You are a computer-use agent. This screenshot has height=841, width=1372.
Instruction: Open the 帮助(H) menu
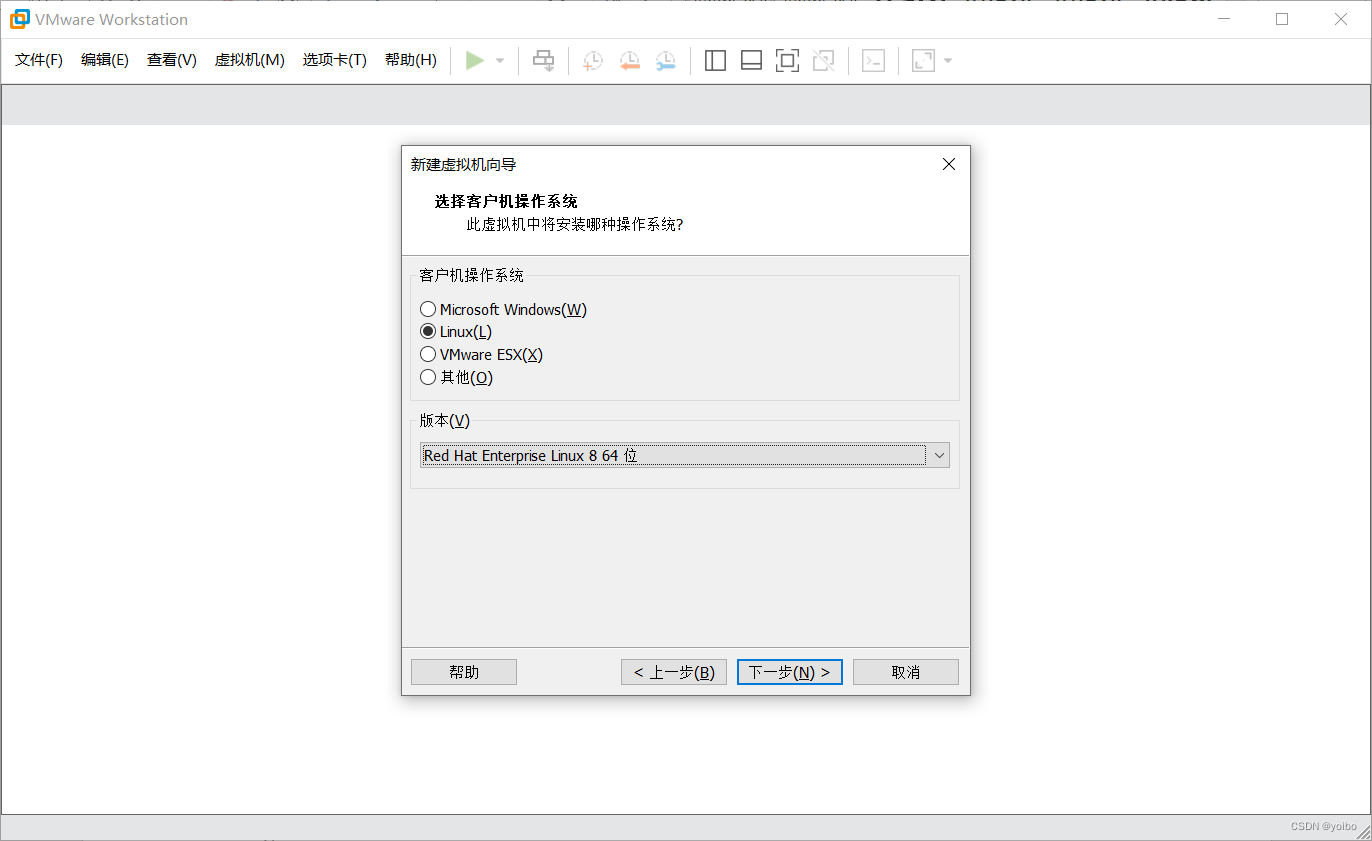click(x=411, y=60)
